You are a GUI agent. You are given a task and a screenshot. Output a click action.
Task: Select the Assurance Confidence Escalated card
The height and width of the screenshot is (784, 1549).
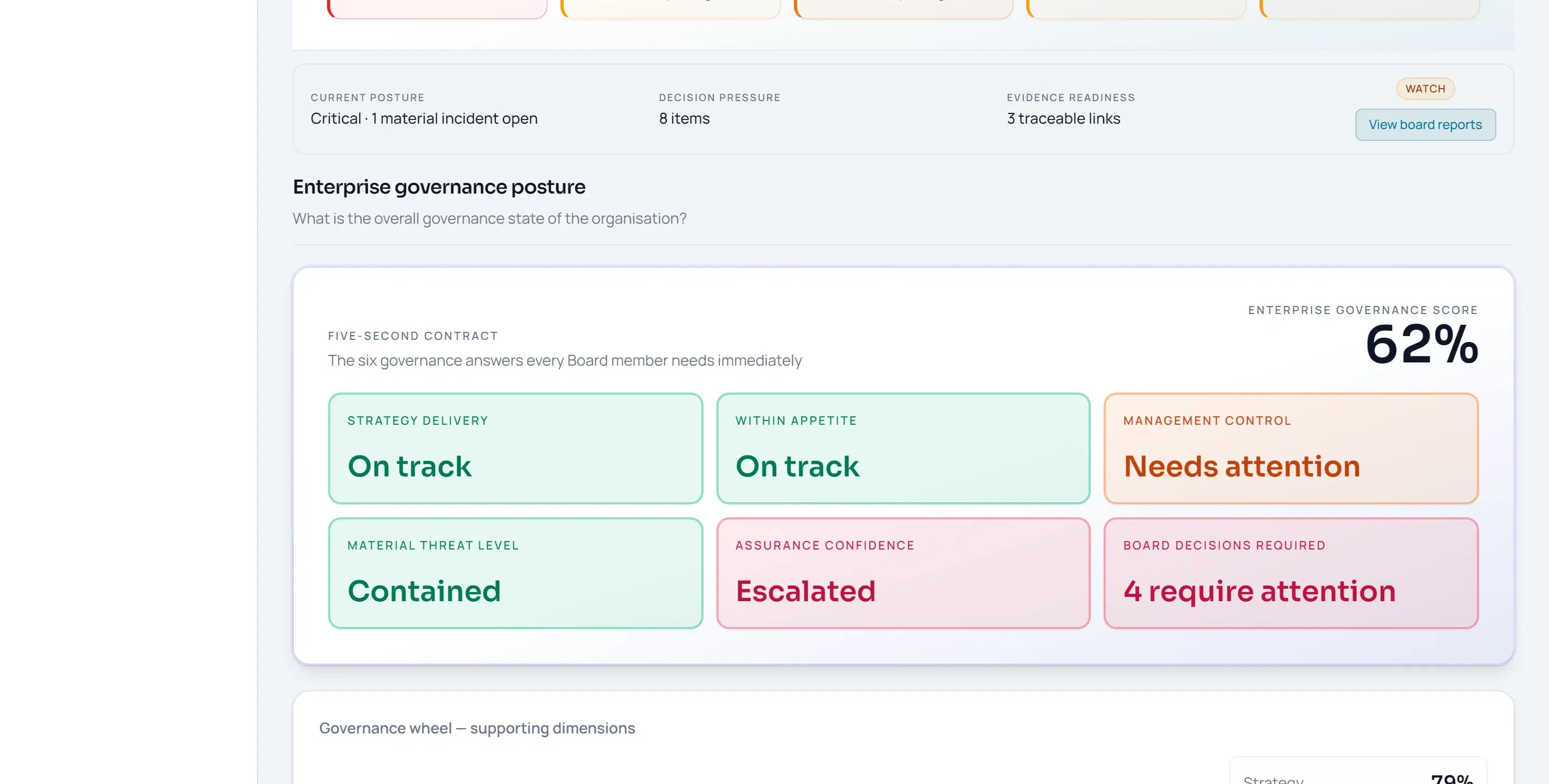tap(903, 573)
